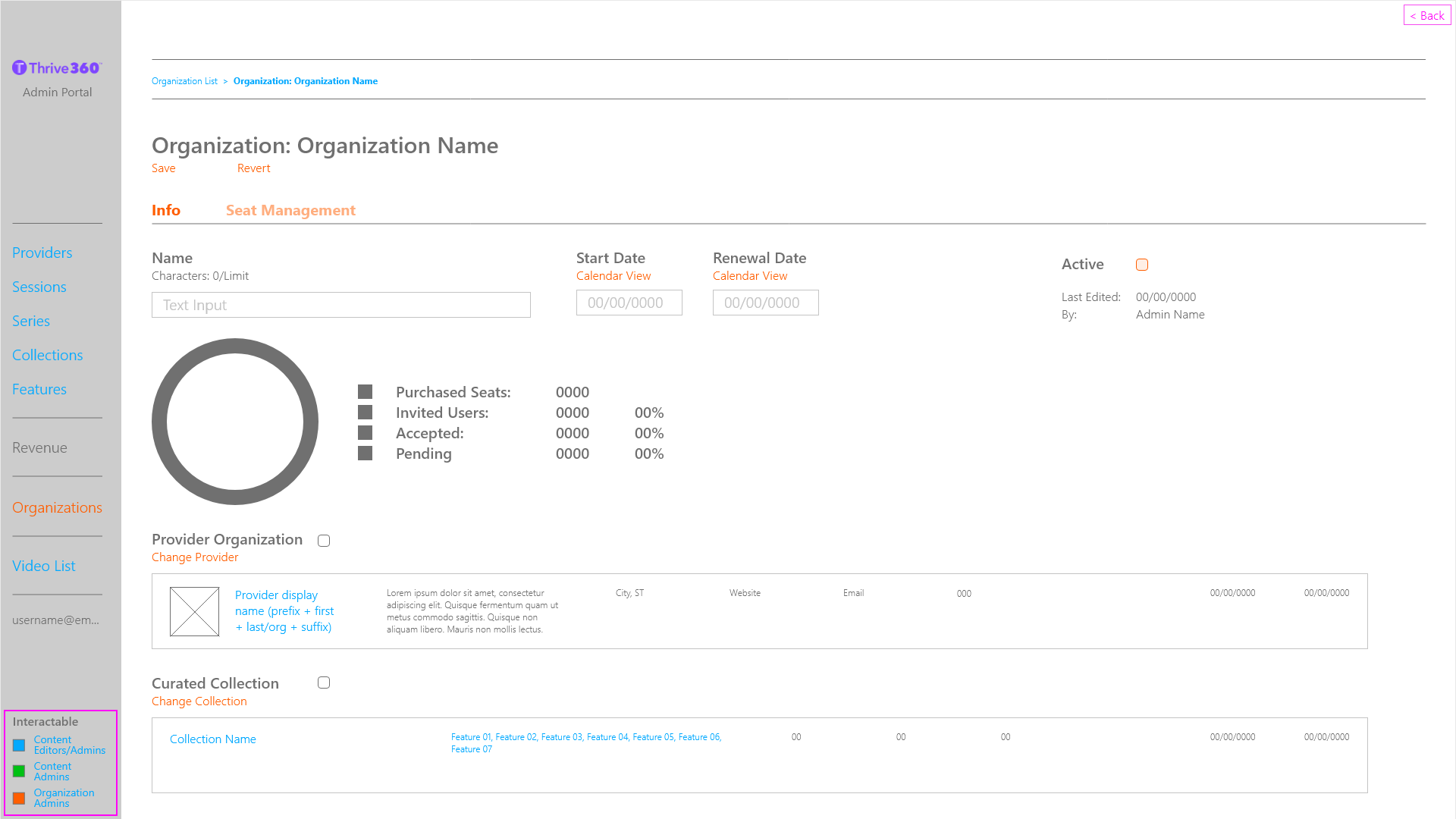Click the provider image placeholder thumbnail
The height and width of the screenshot is (819, 1456).
point(194,611)
